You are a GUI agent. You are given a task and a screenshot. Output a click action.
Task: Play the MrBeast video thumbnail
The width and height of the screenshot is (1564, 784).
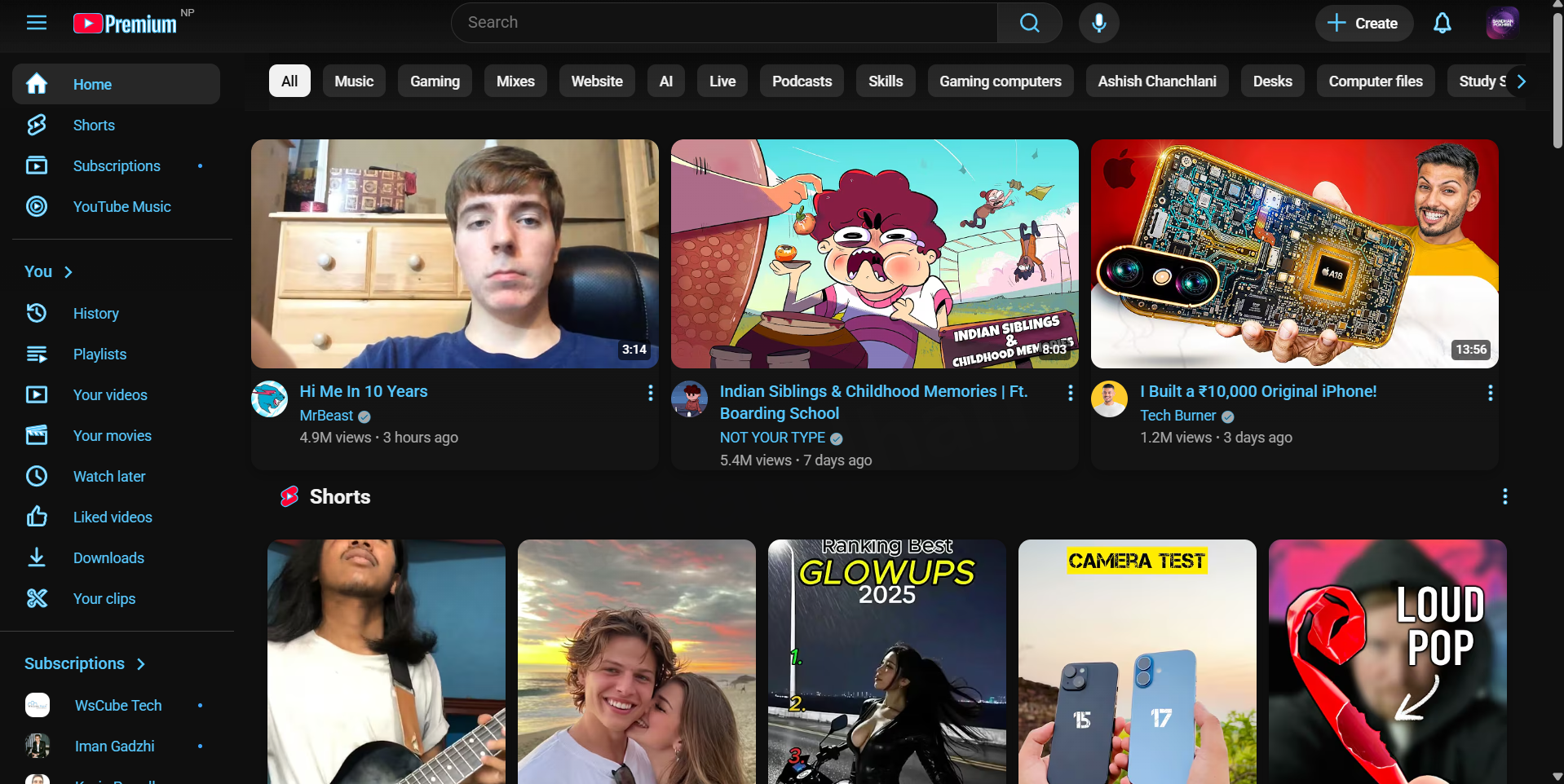pos(455,253)
